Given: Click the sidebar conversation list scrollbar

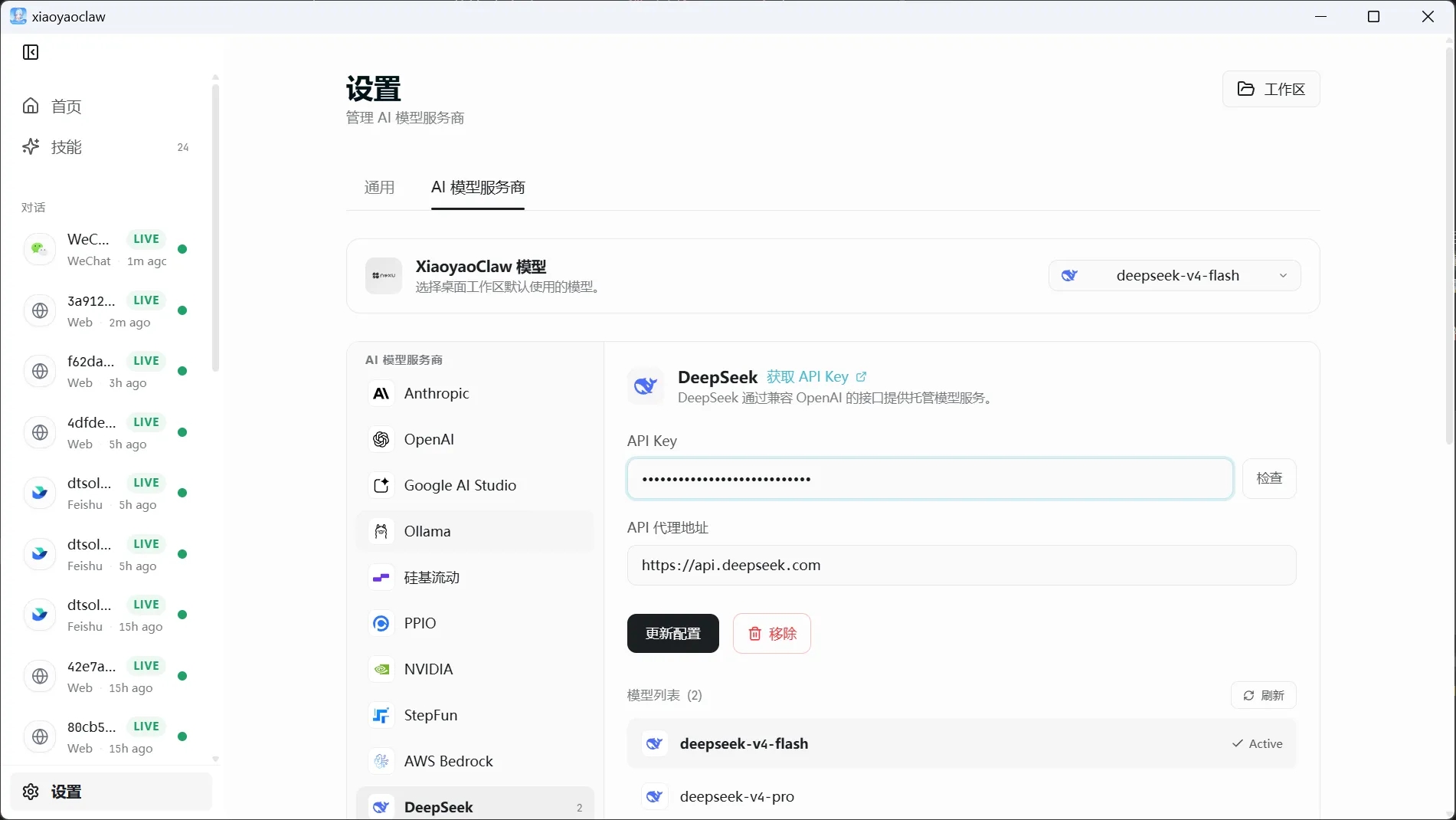Looking at the screenshot, I should (215, 228).
